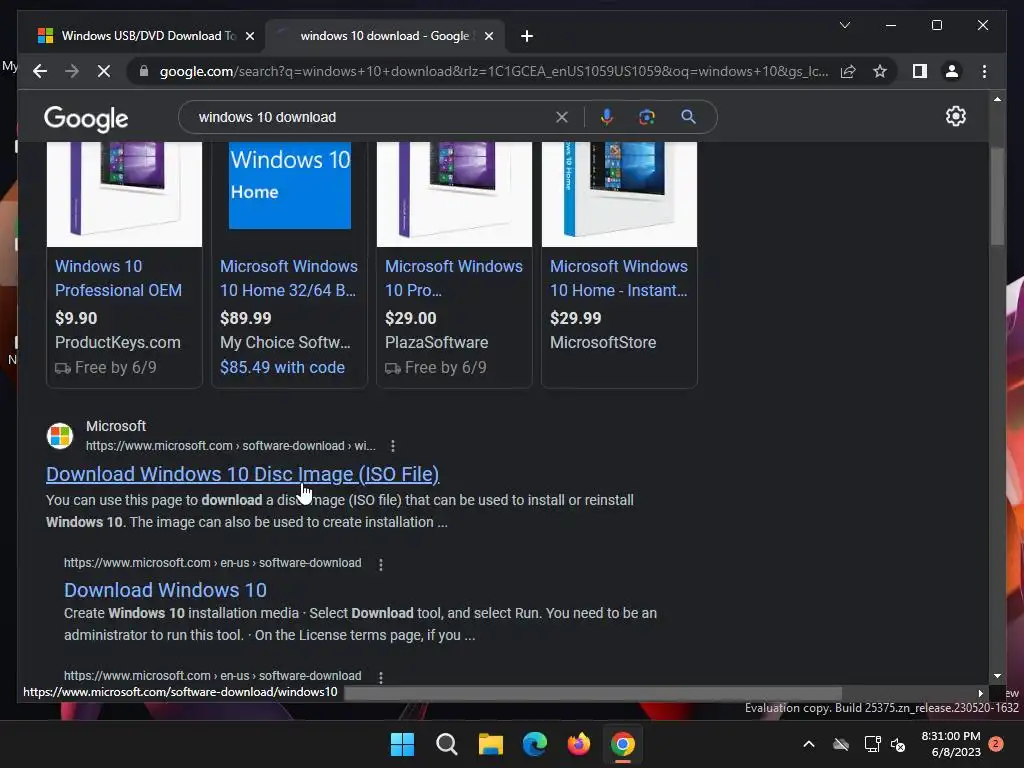Go back to the previous page
The height and width of the screenshot is (768, 1024).
tap(40, 71)
